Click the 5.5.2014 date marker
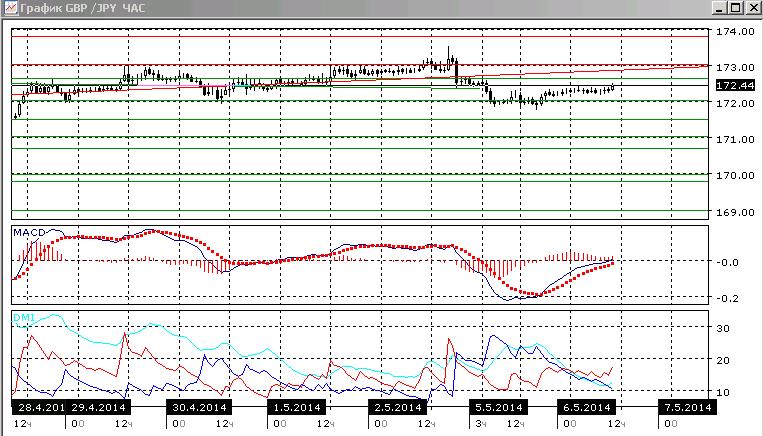 [x=499, y=407]
